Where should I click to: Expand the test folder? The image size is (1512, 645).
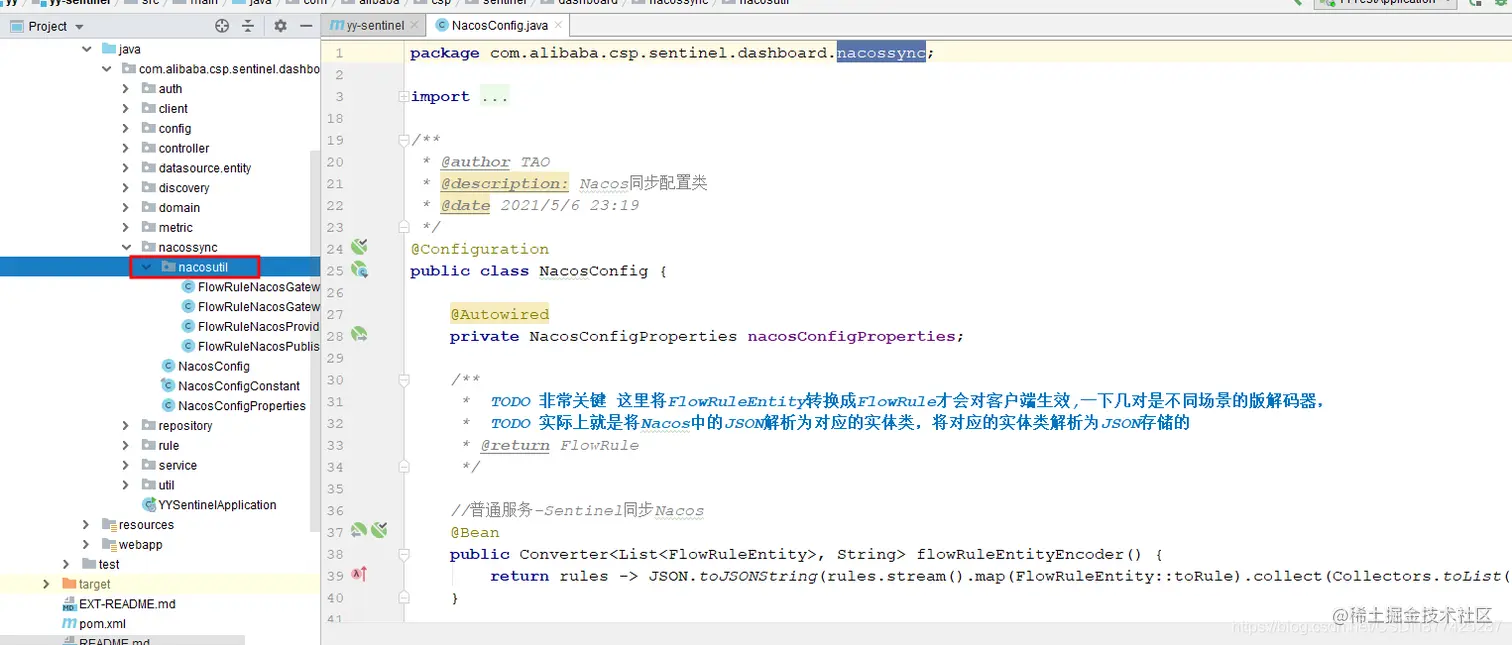tap(66, 564)
